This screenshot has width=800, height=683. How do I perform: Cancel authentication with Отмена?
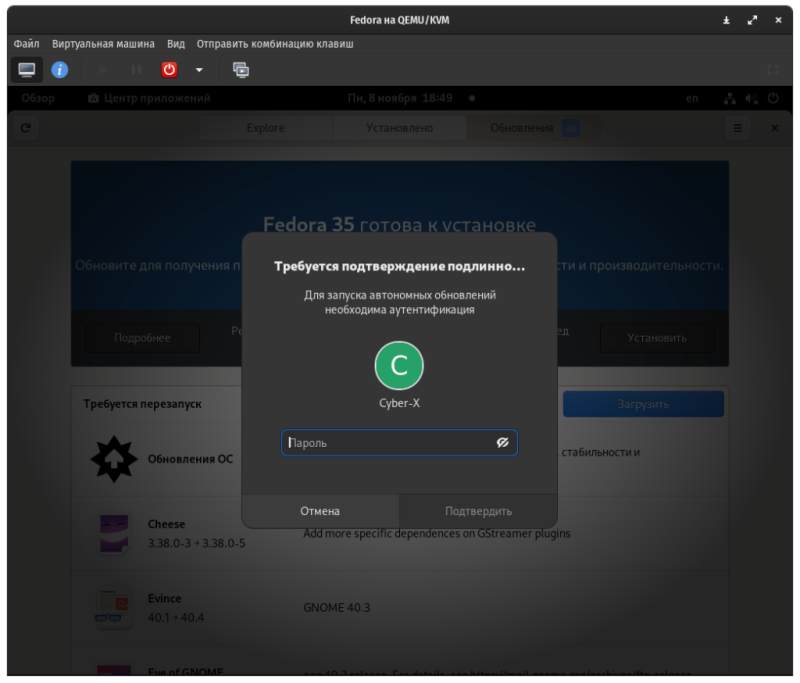click(x=320, y=511)
